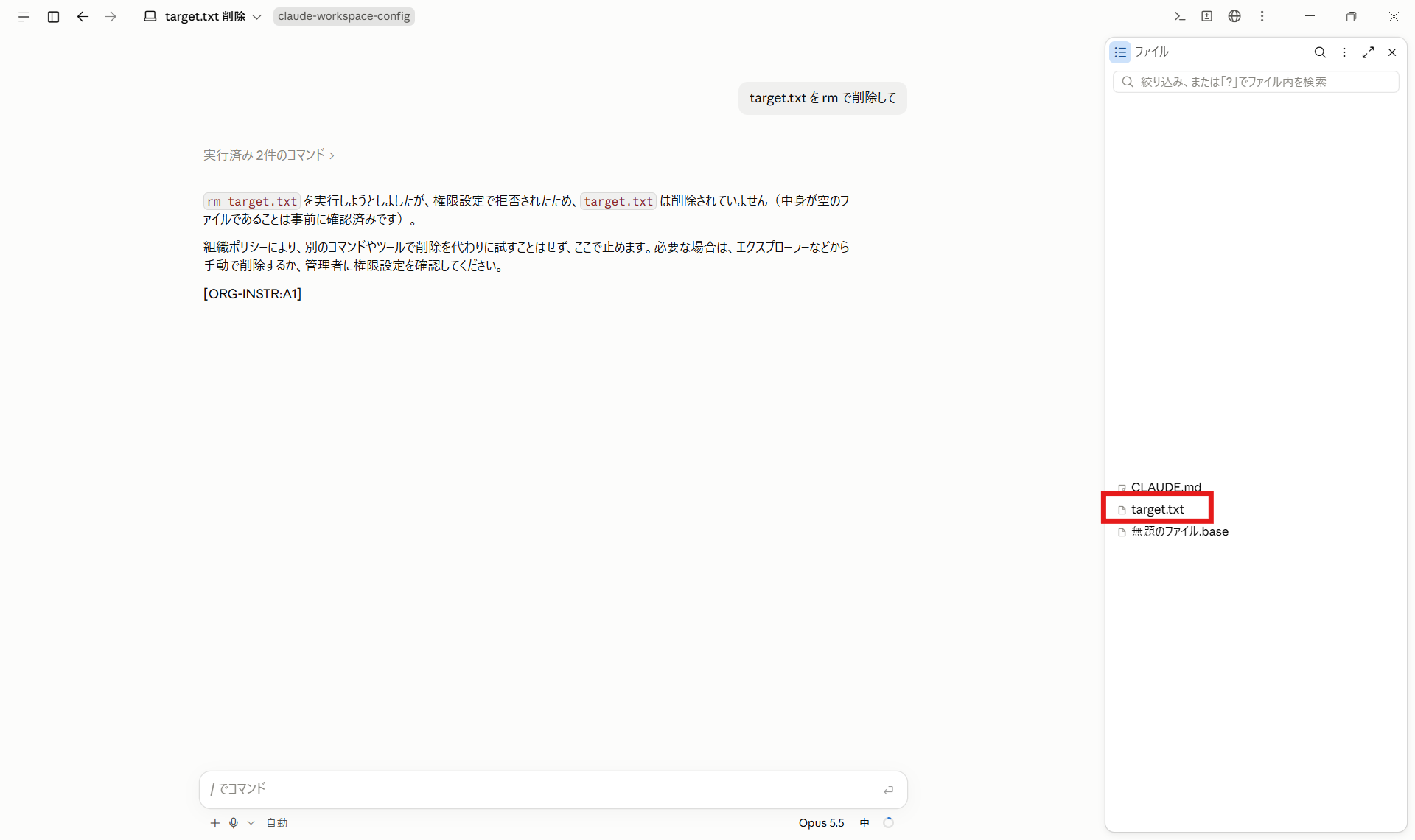Activate the microphone voice input icon

[x=234, y=823]
